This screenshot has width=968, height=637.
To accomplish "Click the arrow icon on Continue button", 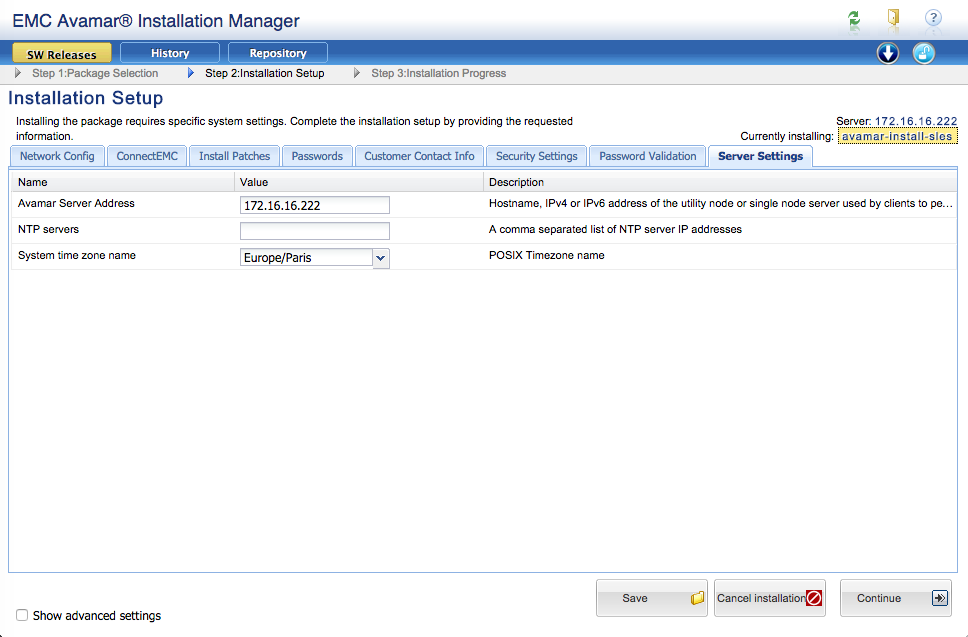I will [939, 598].
